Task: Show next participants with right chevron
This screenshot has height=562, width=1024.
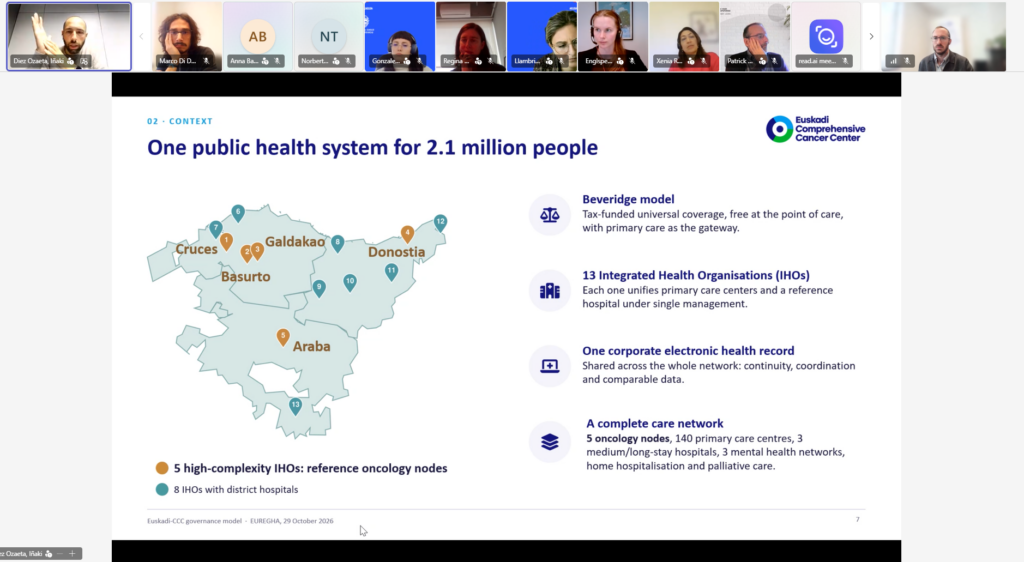Action: [871, 37]
